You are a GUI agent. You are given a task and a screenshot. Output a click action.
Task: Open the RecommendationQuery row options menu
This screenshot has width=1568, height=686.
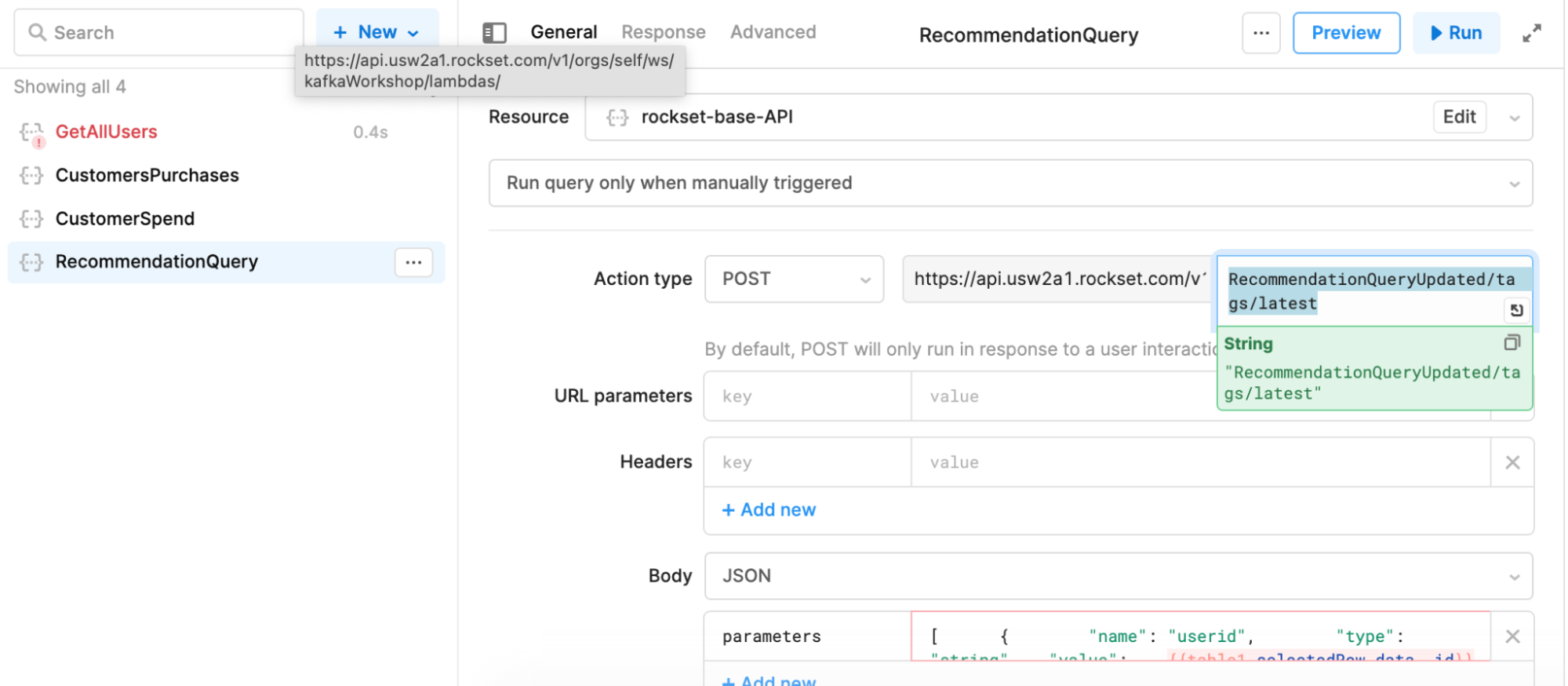(x=413, y=262)
